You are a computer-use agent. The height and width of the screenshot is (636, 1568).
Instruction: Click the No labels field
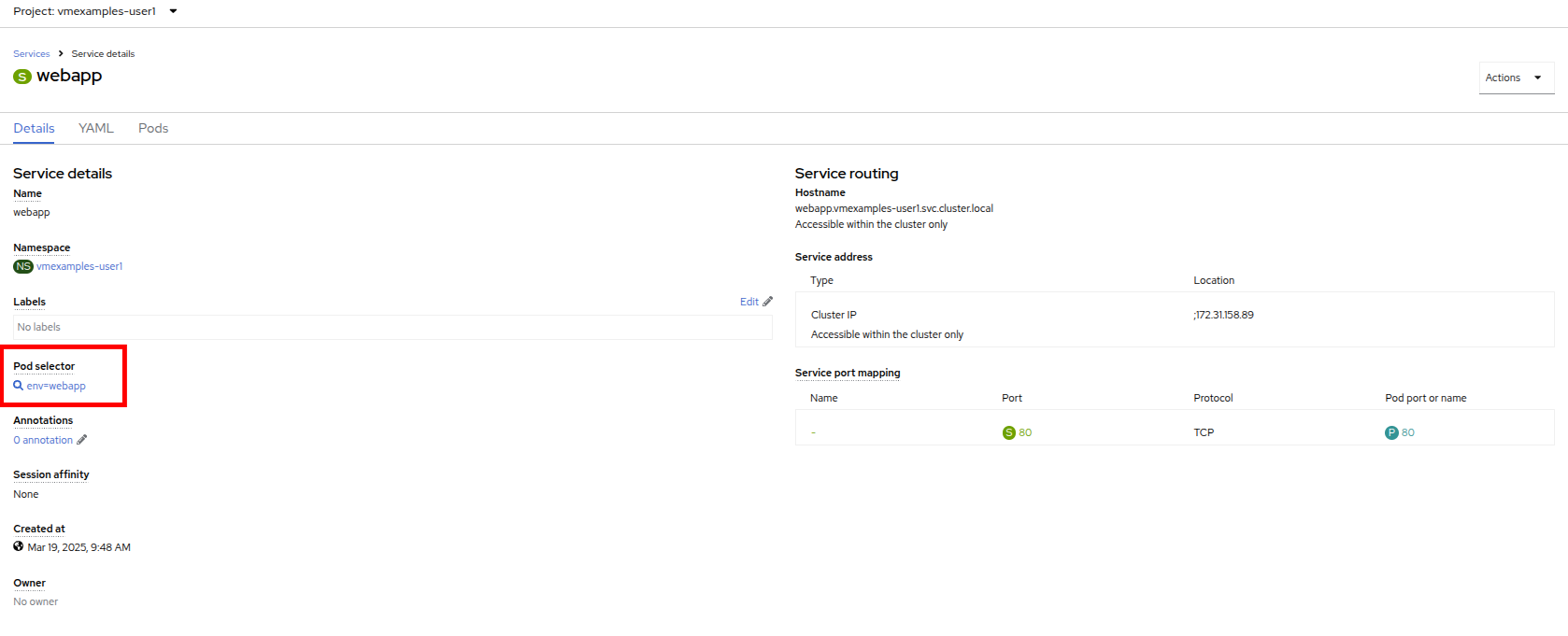(x=392, y=327)
